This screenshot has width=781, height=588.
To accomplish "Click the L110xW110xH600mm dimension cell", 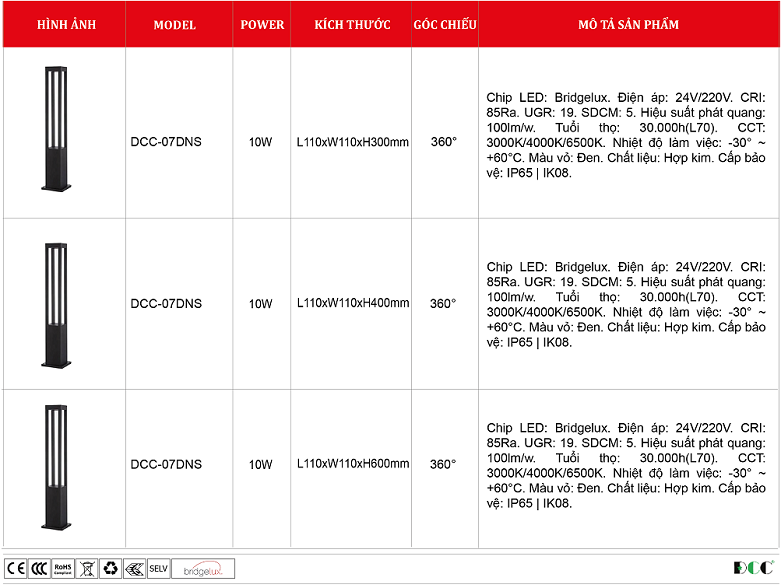I will point(353,464).
